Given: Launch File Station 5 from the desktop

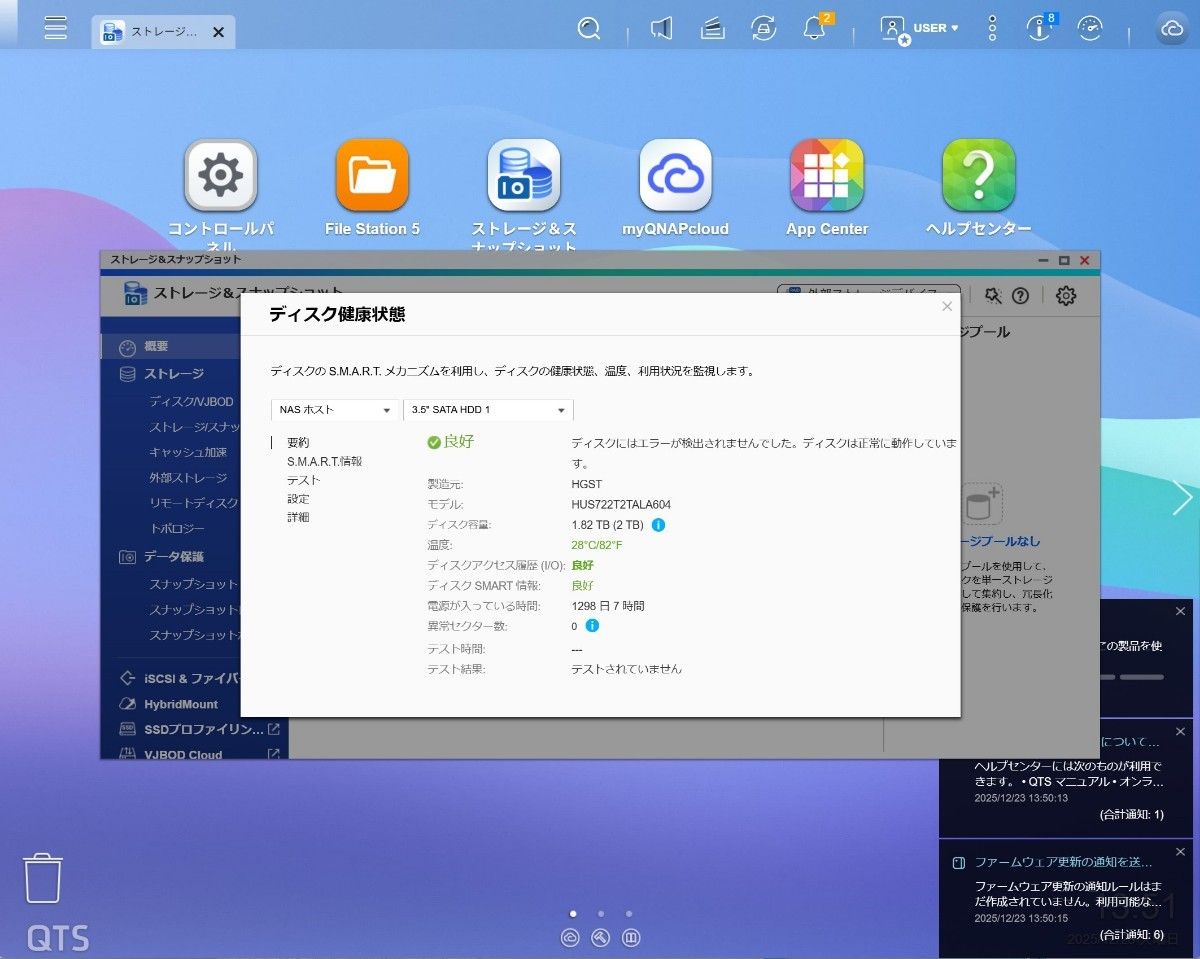Looking at the screenshot, I should coord(372,175).
